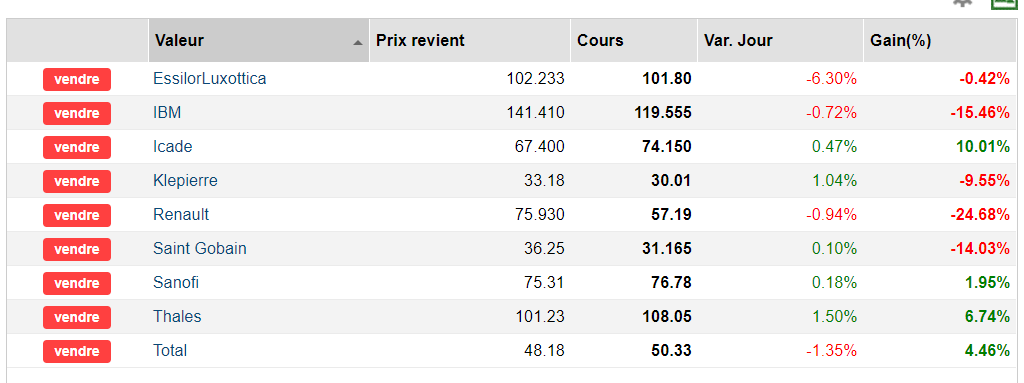Open the EssilorLuxottica stock link
Image resolution: width=1024 pixels, height=383 pixels.
[210, 79]
